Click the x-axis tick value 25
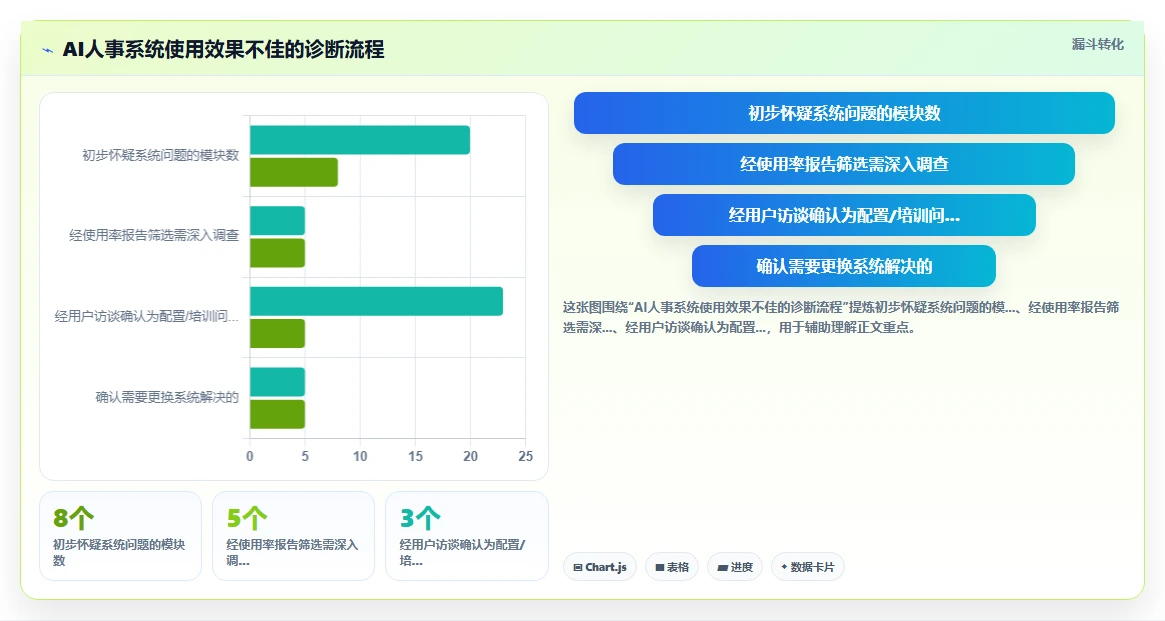 (x=525, y=456)
